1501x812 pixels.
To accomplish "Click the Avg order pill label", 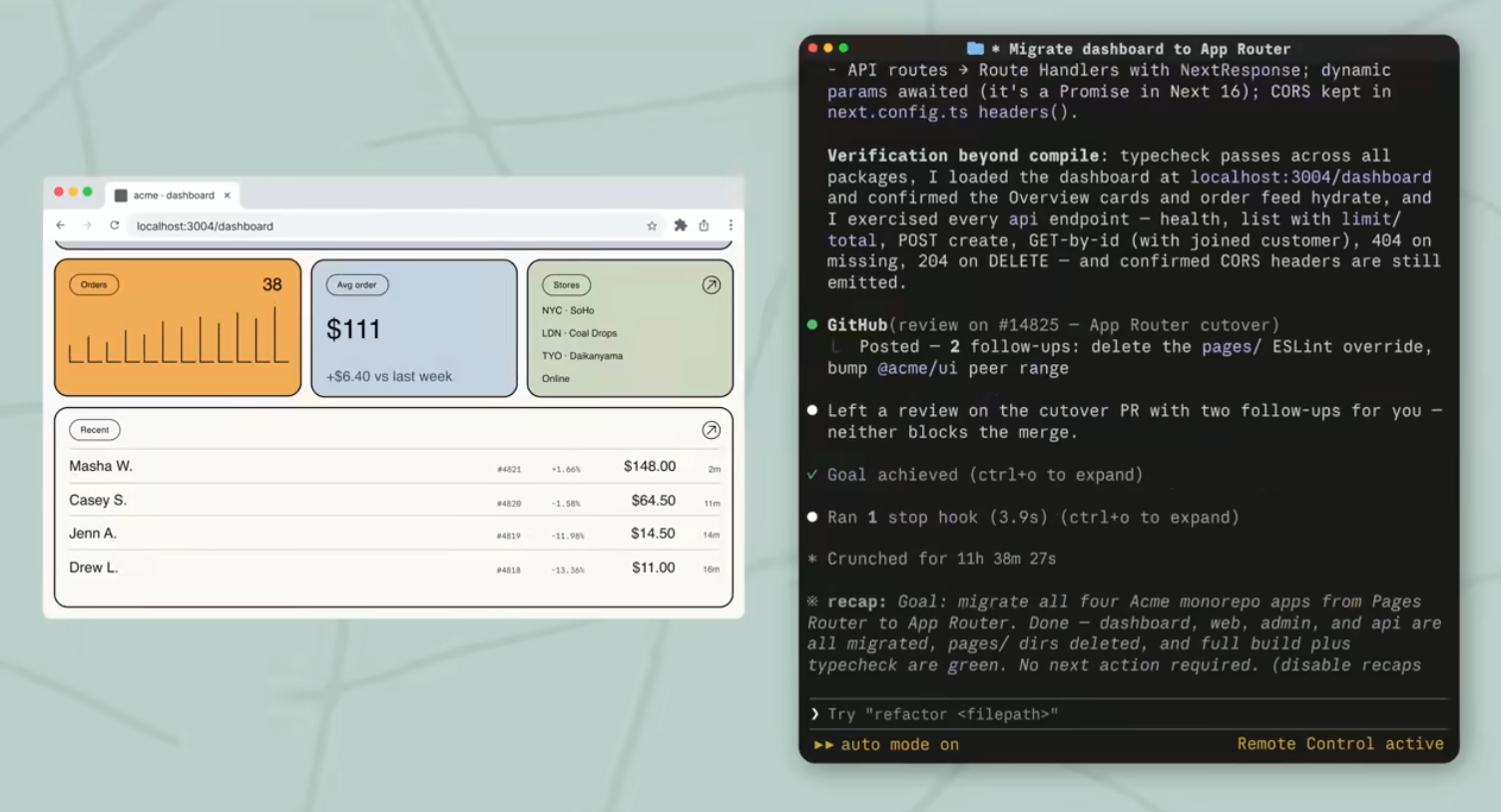I will click(x=357, y=285).
